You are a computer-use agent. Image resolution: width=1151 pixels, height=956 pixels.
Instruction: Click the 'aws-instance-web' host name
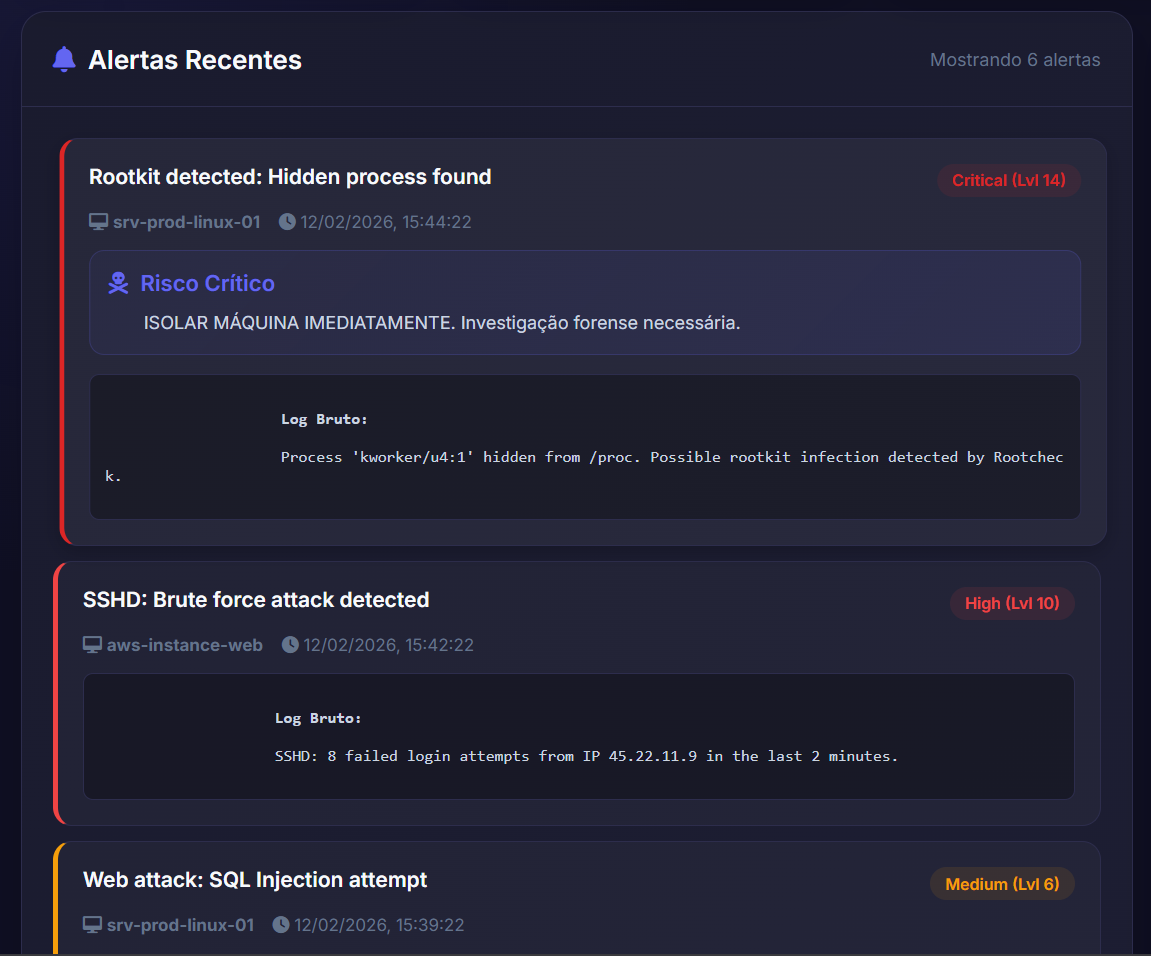coord(185,645)
